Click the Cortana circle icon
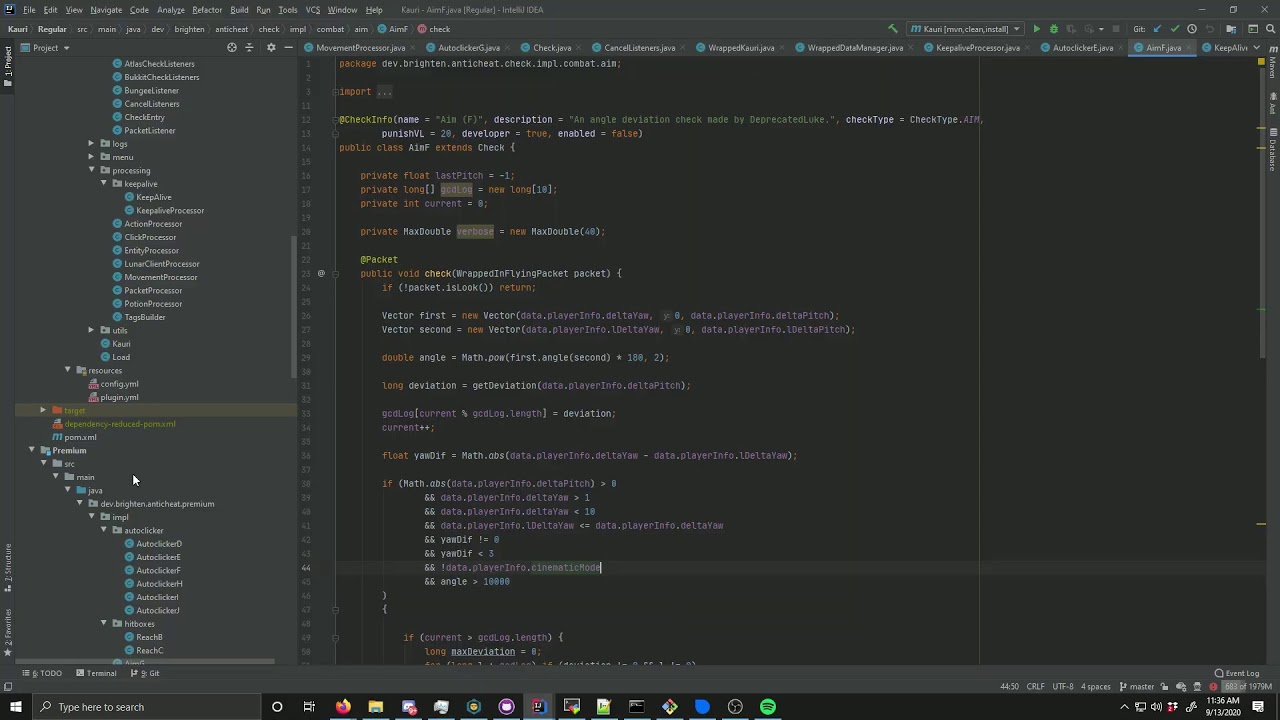This screenshot has height=720, width=1280. (x=277, y=707)
